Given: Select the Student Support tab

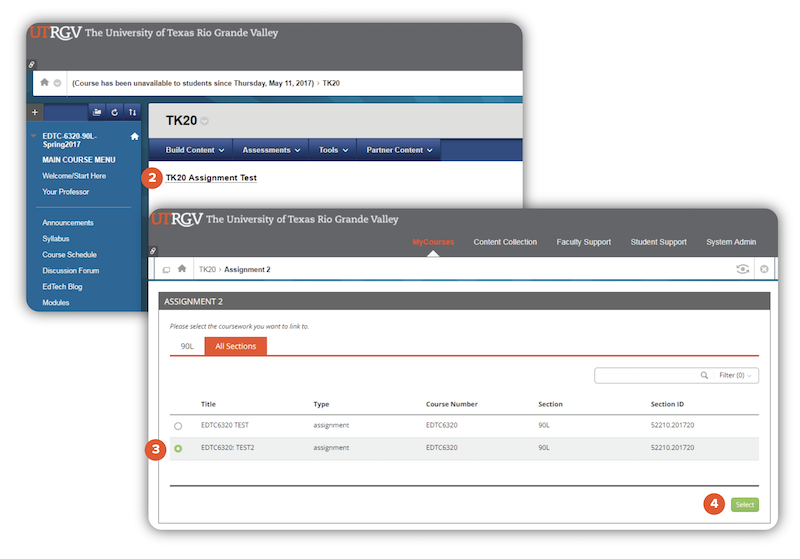Looking at the screenshot, I should tap(659, 242).
